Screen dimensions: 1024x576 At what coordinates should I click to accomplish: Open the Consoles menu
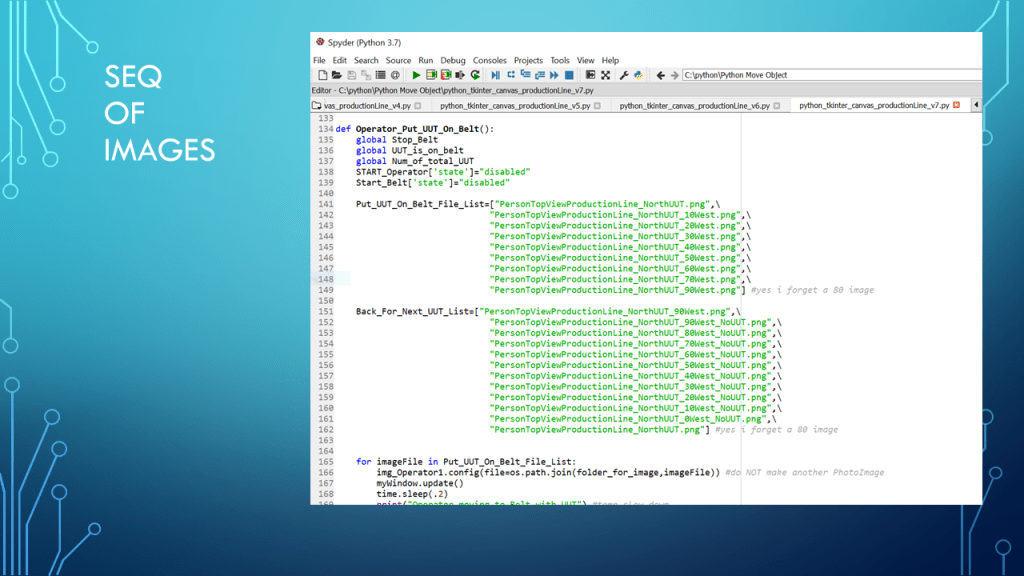[490, 60]
